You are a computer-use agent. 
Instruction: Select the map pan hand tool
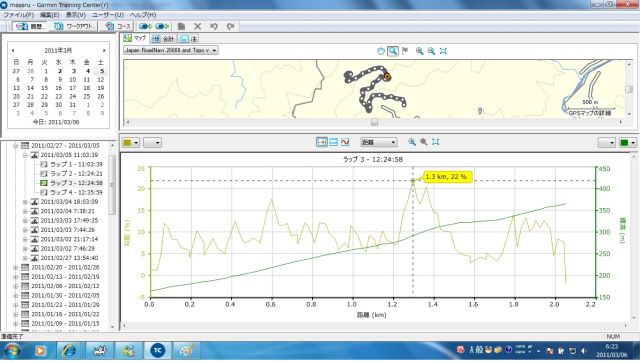380,51
